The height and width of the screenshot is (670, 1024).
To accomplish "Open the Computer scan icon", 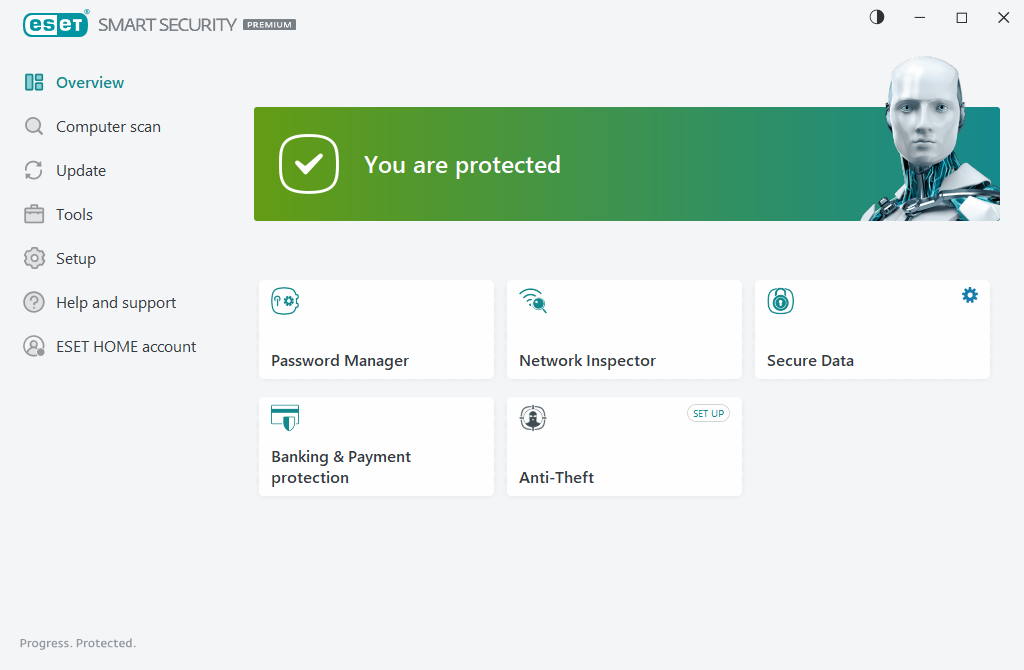I will point(33,126).
